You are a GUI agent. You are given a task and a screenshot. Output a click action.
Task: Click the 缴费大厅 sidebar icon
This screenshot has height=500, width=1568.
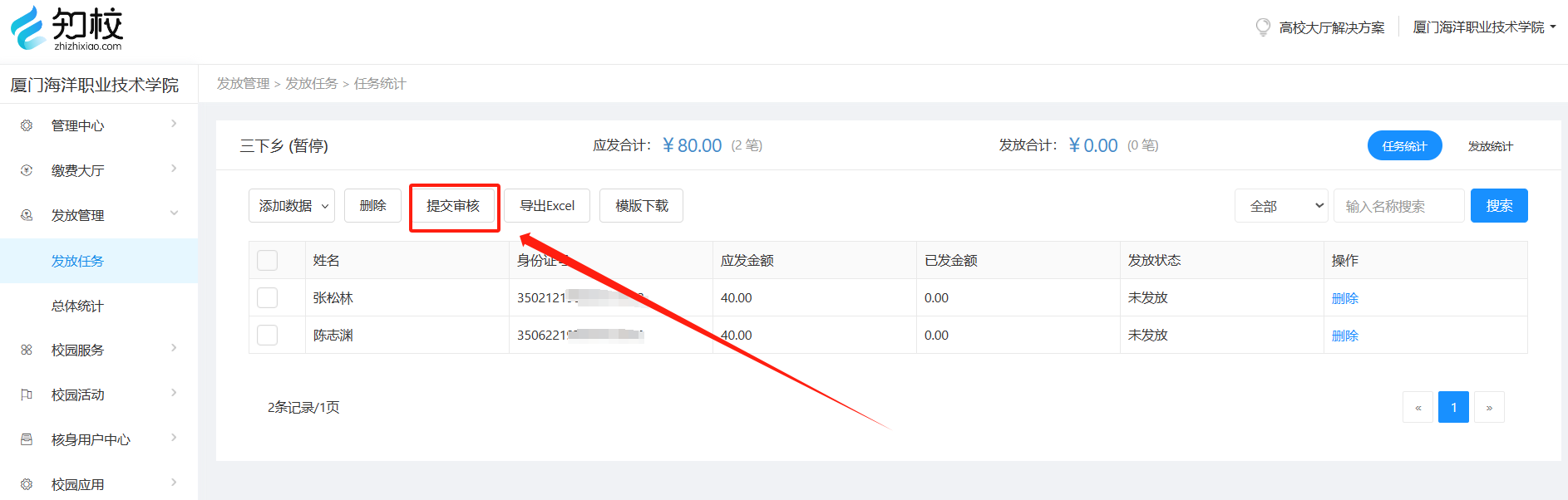point(27,170)
